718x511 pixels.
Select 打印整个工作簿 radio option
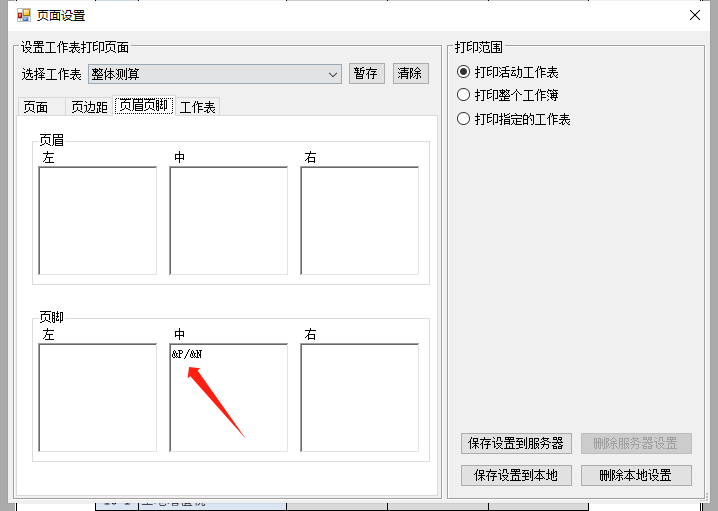click(463, 95)
